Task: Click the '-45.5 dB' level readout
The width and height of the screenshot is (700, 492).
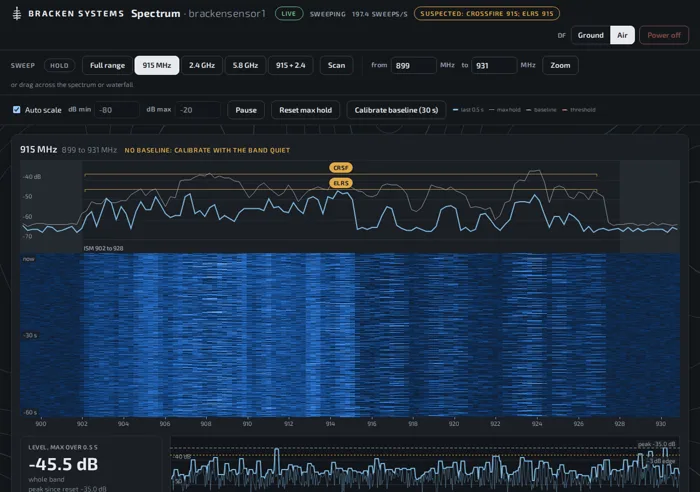Action: (63, 464)
